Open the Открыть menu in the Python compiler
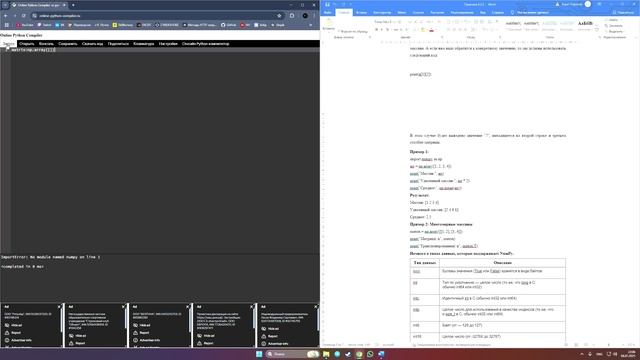640x360 pixels. [27, 44]
